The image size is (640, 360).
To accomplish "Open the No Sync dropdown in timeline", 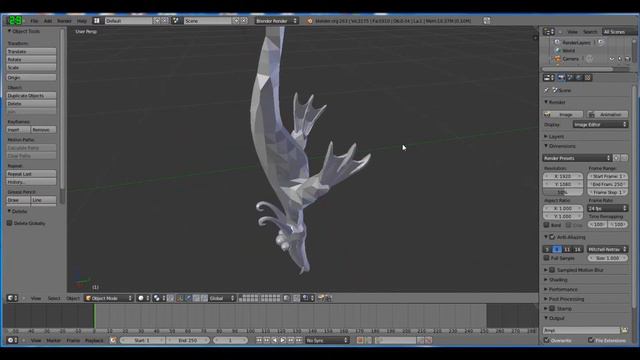I will [x=327, y=340].
